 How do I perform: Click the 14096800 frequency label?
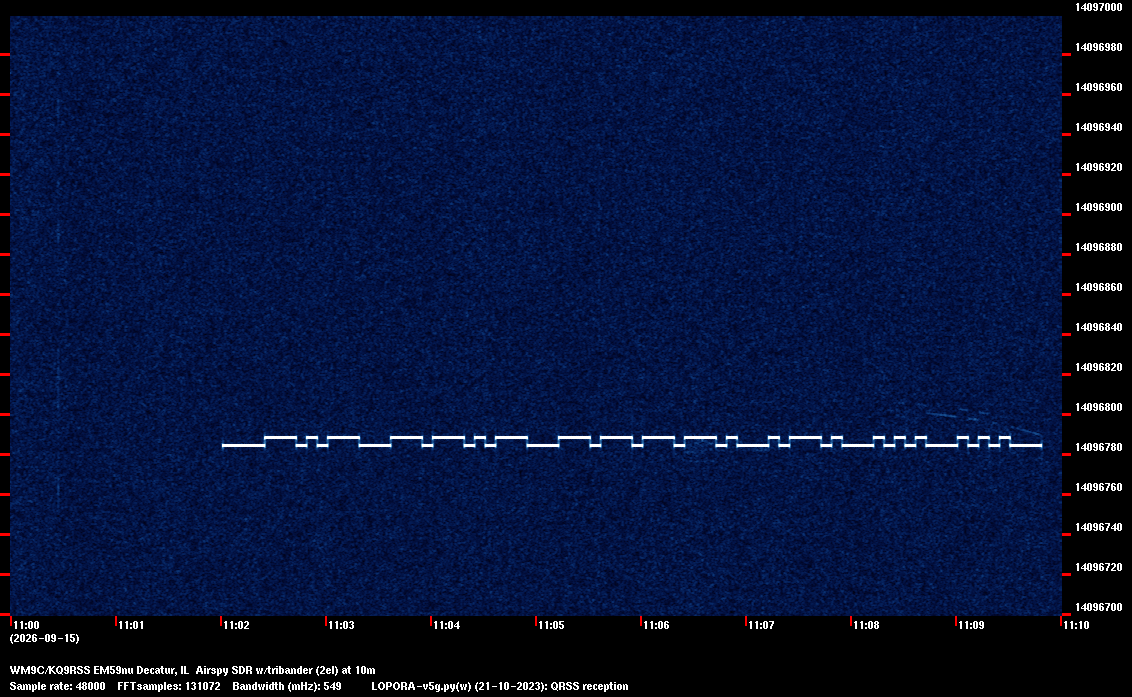pyautogui.click(x=1099, y=407)
